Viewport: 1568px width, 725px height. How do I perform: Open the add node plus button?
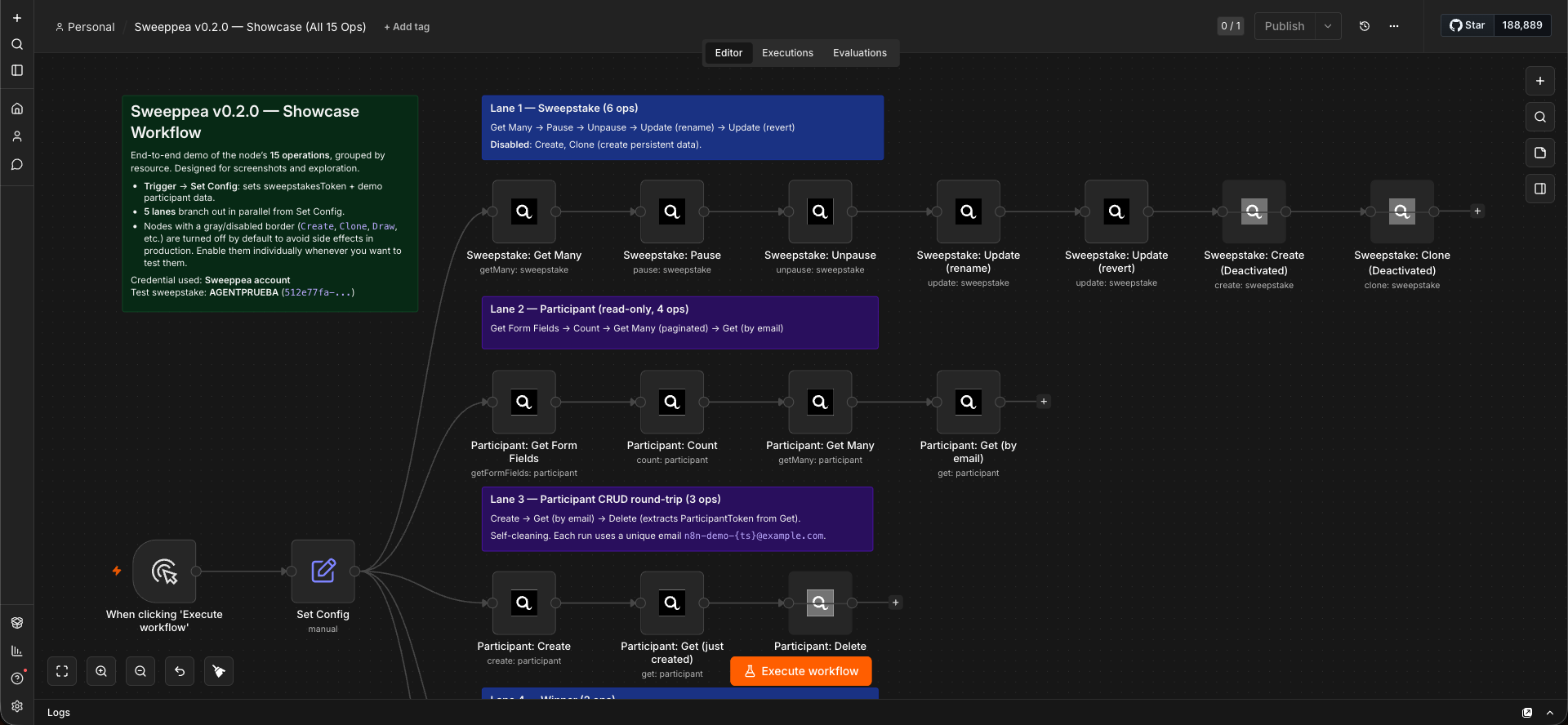[1540, 81]
